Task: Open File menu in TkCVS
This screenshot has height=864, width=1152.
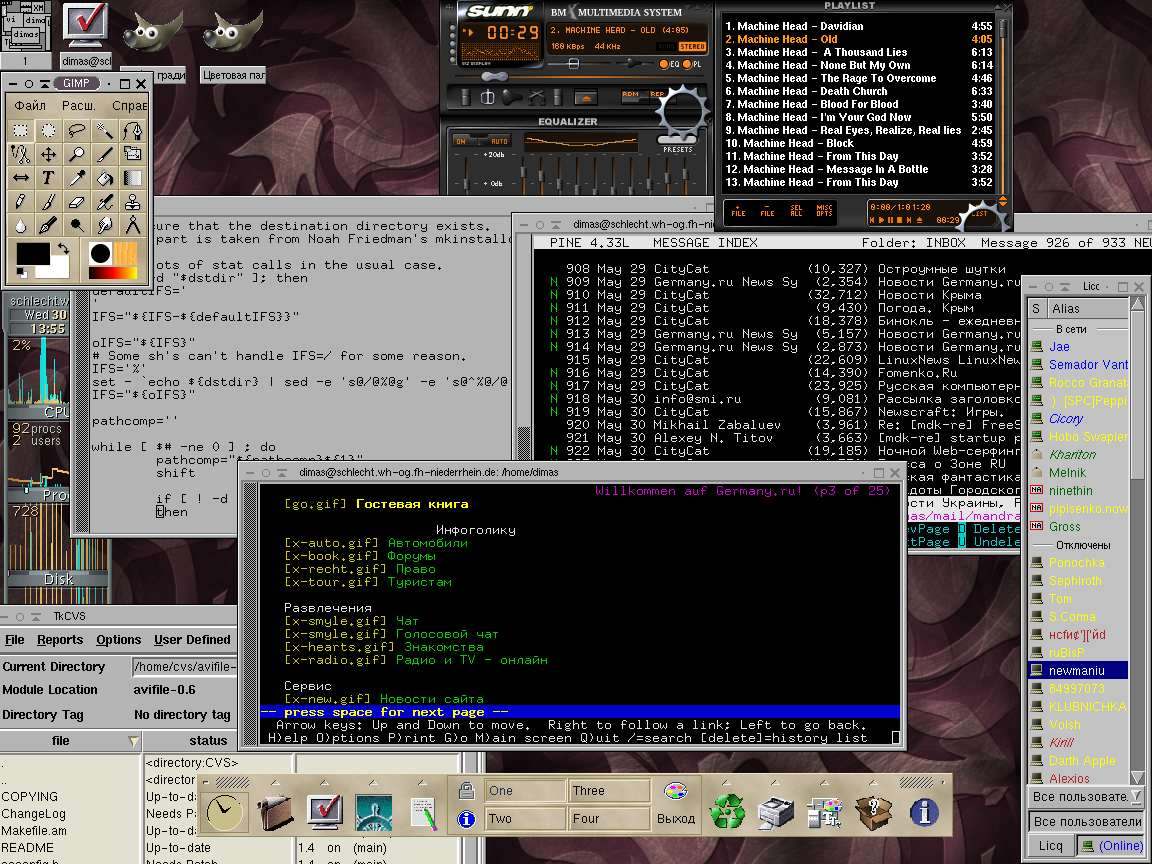Action: [15, 640]
